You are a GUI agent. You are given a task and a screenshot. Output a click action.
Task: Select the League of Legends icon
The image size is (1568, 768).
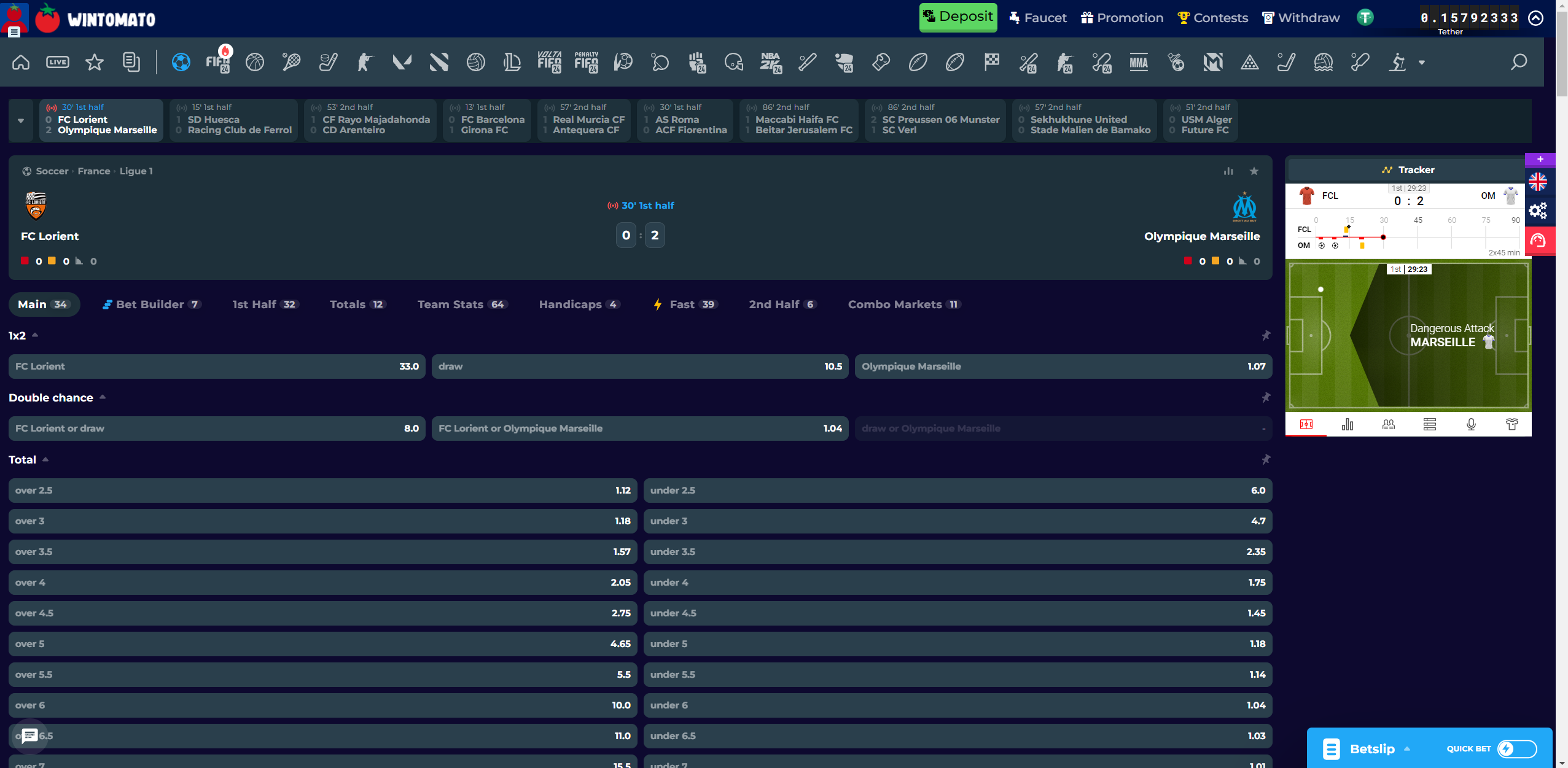(x=512, y=62)
